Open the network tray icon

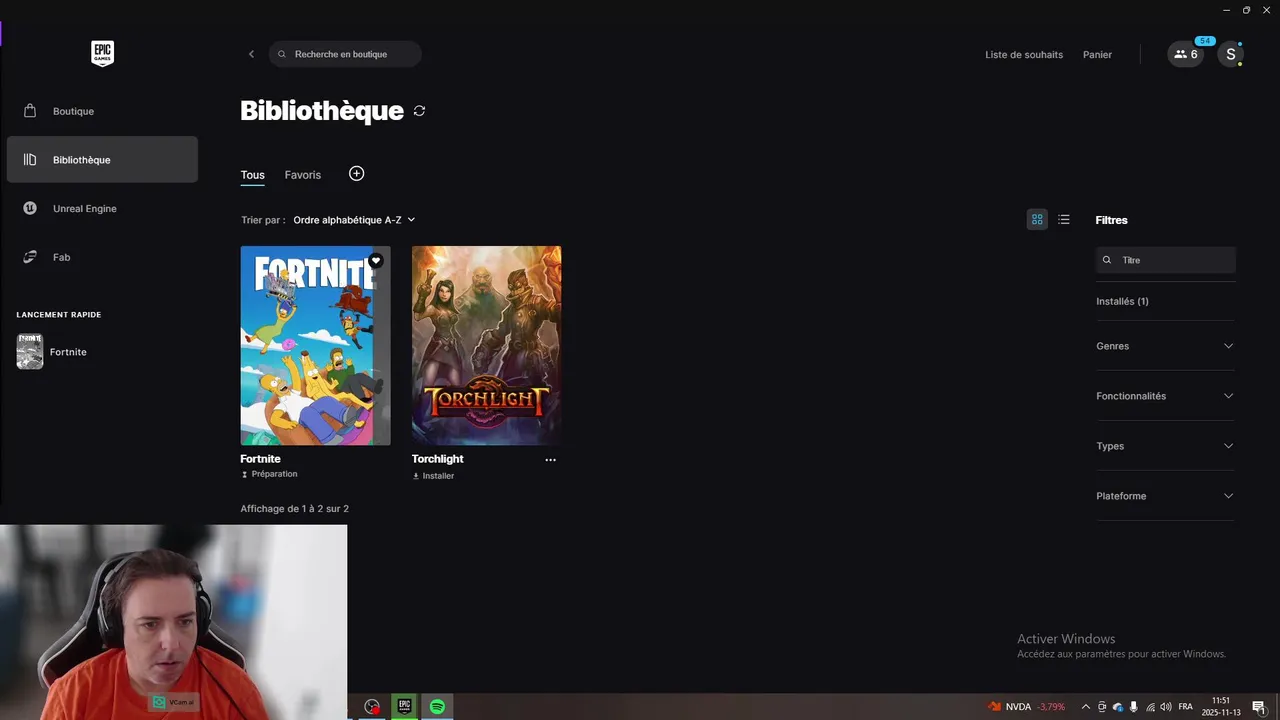click(x=1150, y=707)
